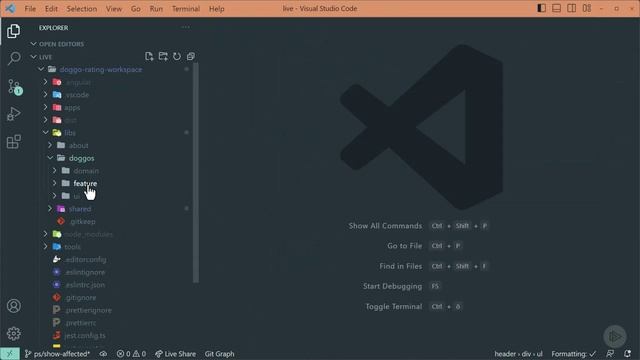Image resolution: width=640 pixels, height=360 pixels.
Task: Open the Run menu
Action: (156, 9)
